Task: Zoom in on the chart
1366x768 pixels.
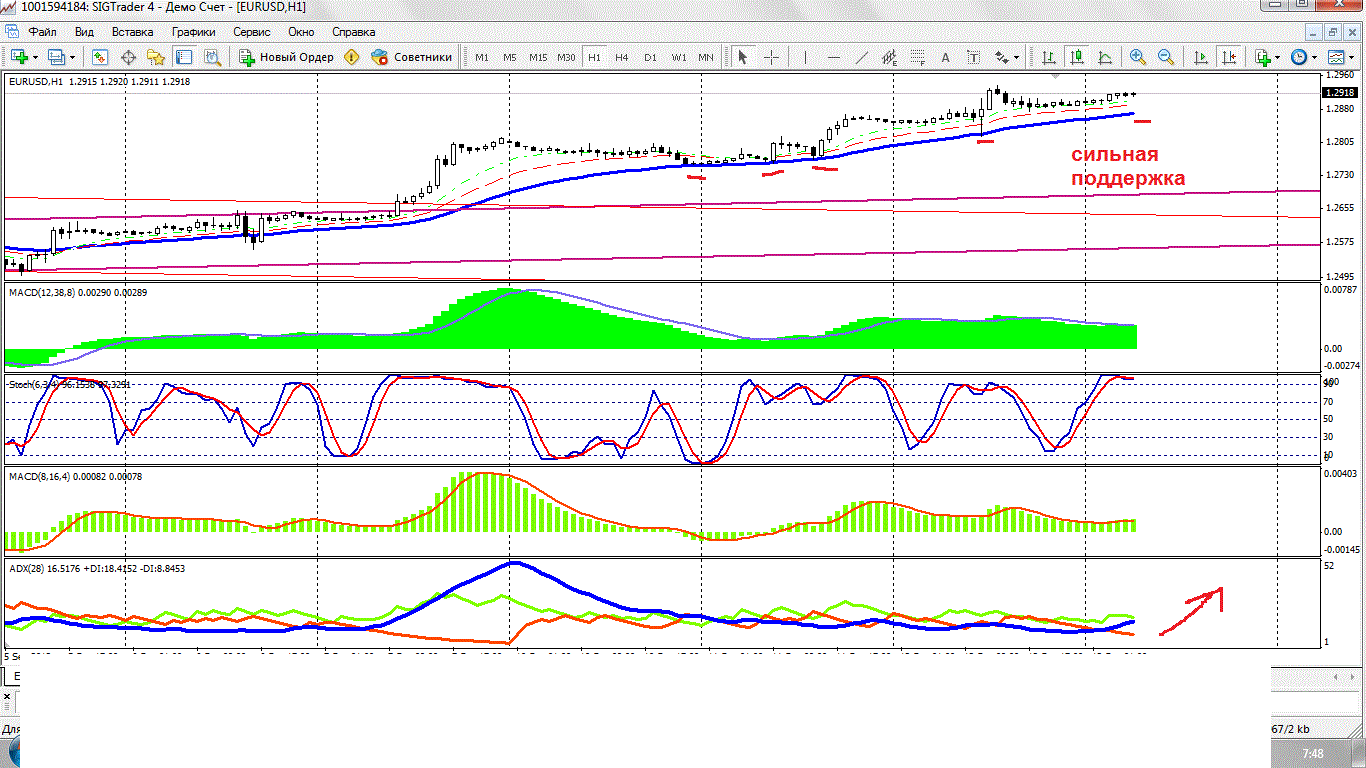Action: pyautogui.click(x=1137, y=57)
